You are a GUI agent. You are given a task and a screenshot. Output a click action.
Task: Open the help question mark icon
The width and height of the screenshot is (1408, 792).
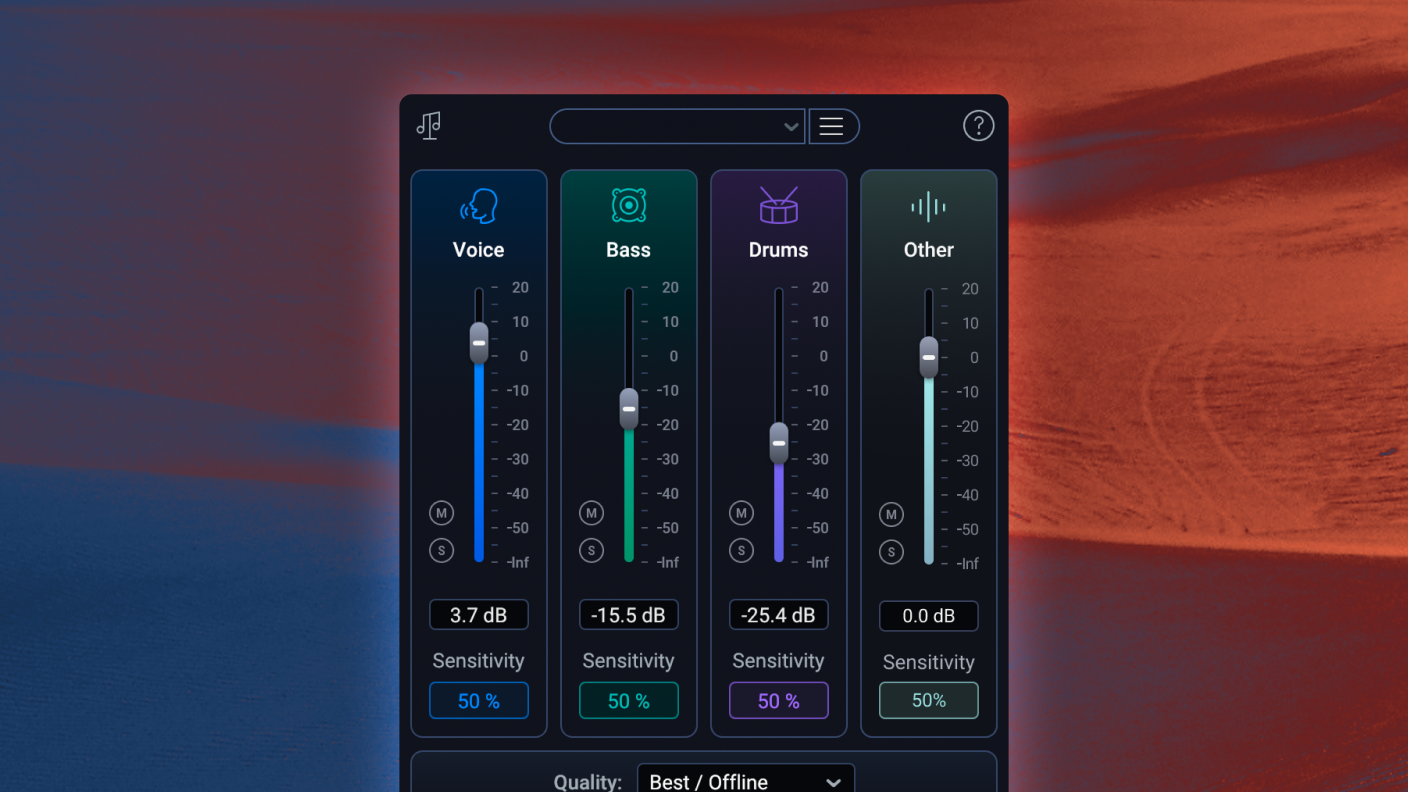[x=978, y=126]
